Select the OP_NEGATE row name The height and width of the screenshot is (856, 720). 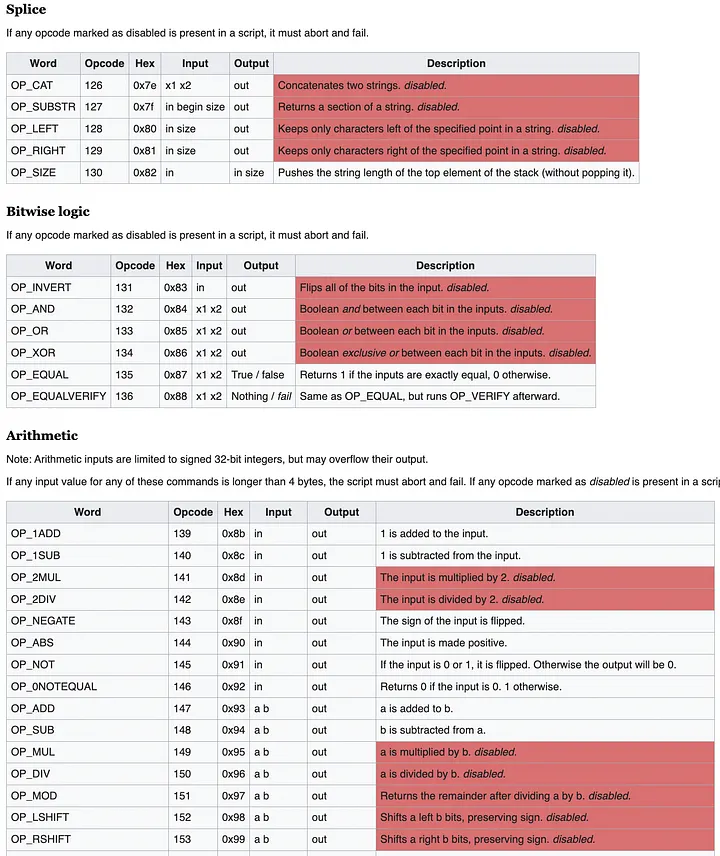(43, 621)
